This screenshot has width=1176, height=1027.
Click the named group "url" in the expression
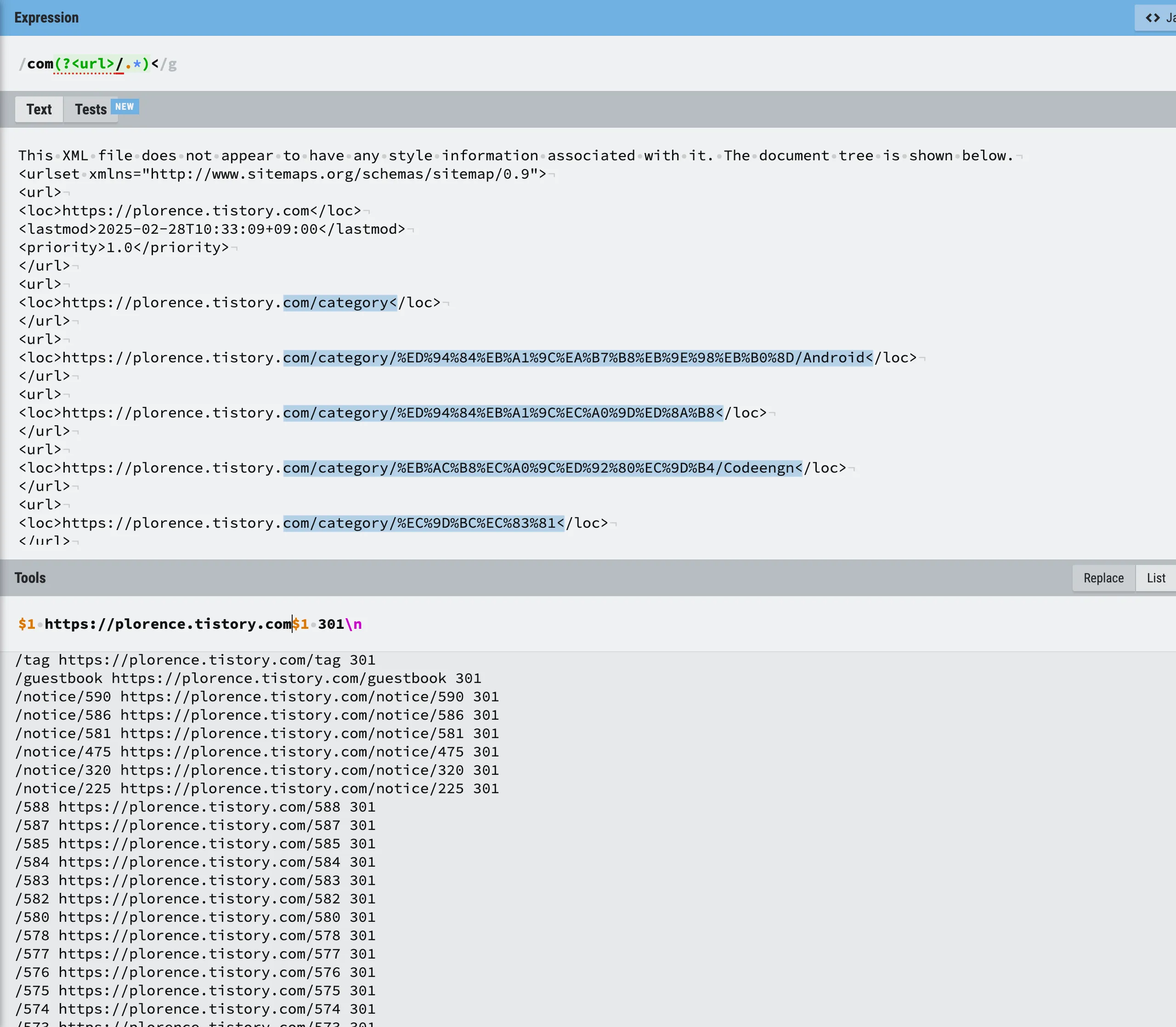coord(92,64)
